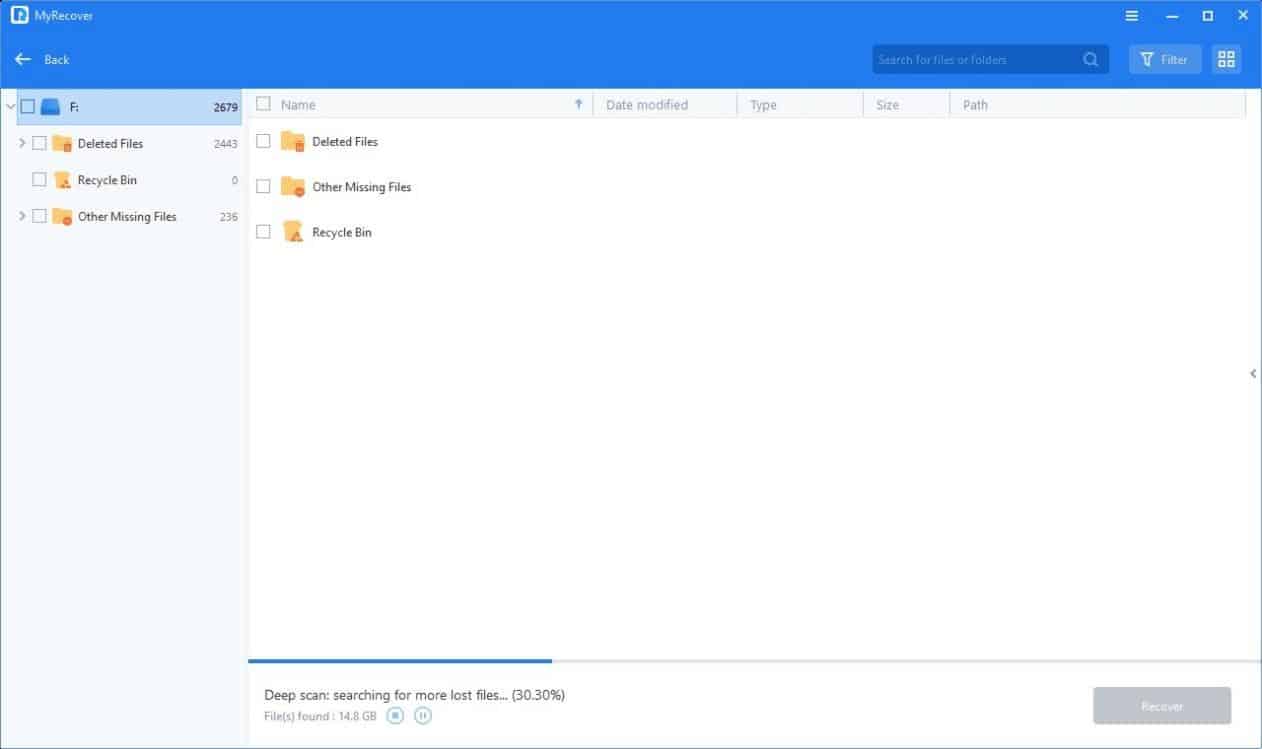The height and width of the screenshot is (749, 1262).
Task: Switch to grid thumbnail view
Action: [1226, 60]
